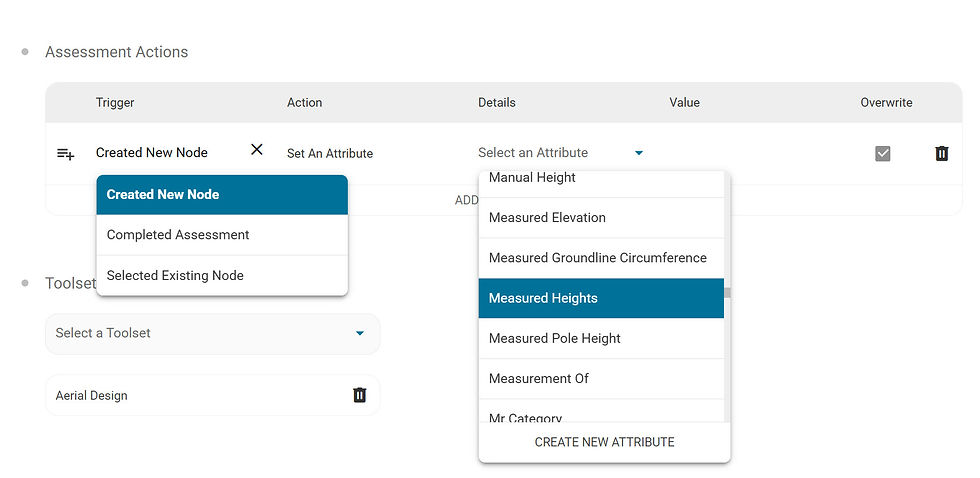Click the Set An Attribute action field
This screenshot has height=478, width=980.
[330, 154]
